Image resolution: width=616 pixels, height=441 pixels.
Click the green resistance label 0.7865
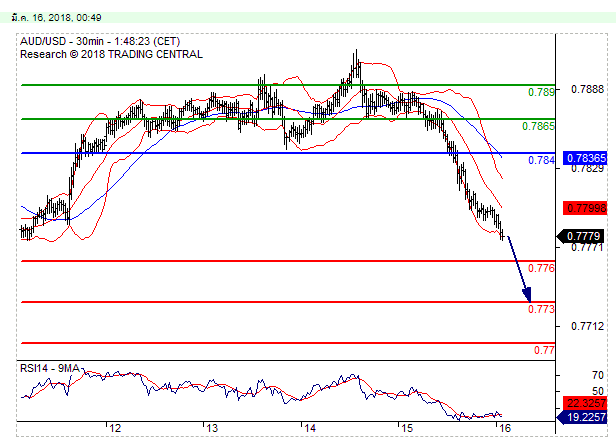pyautogui.click(x=538, y=126)
